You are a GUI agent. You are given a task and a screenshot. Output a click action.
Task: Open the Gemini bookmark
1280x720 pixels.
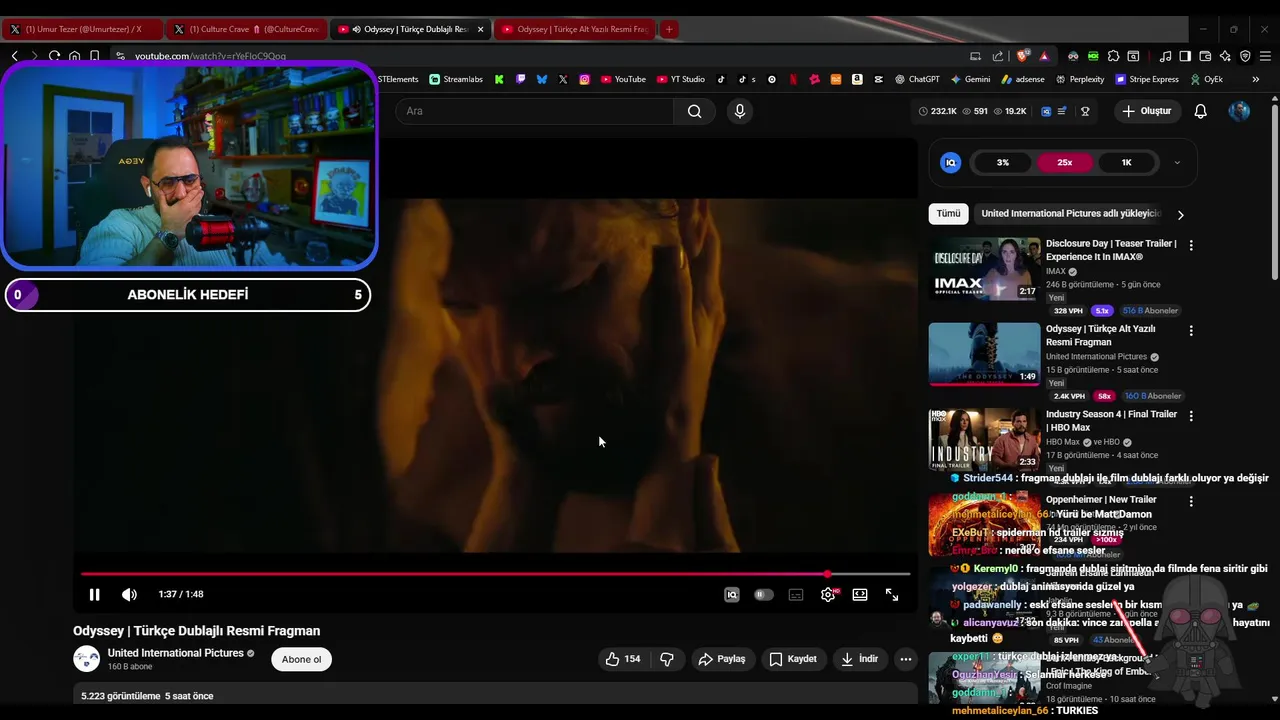[971, 79]
